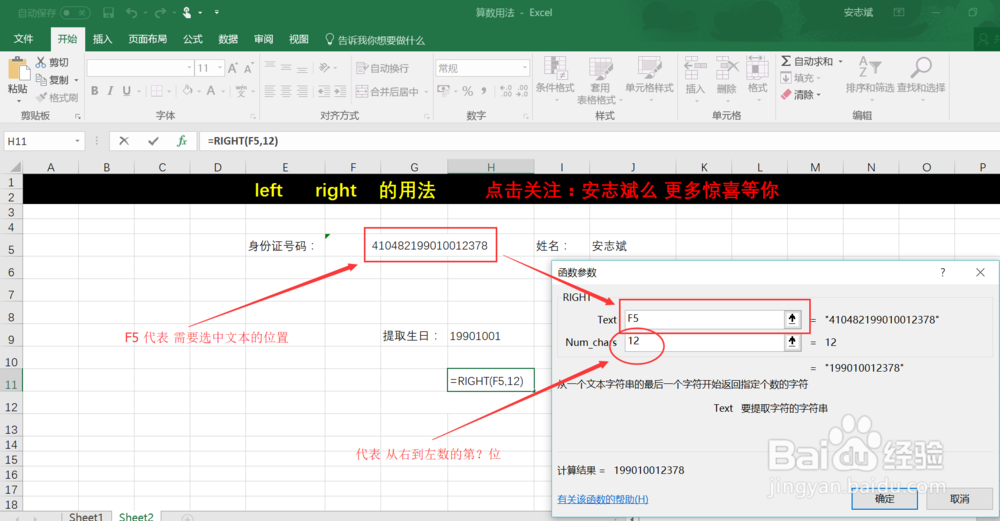This screenshot has height=521, width=1000.
Task: Switch to the 页面布局 ribbon tab
Action: tap(147, 40)
